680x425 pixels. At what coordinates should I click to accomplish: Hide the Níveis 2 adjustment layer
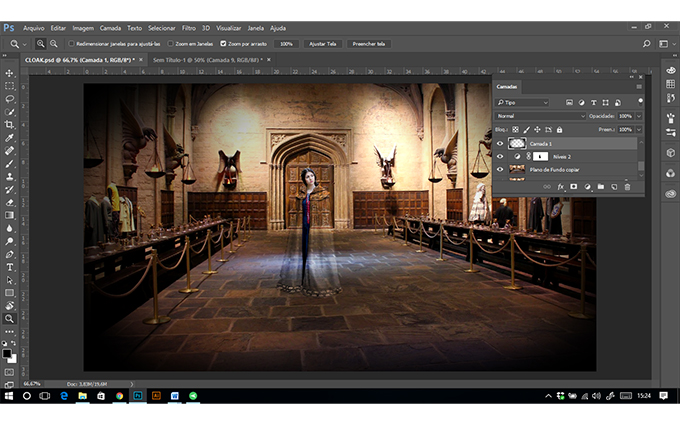tap(500, 157)
